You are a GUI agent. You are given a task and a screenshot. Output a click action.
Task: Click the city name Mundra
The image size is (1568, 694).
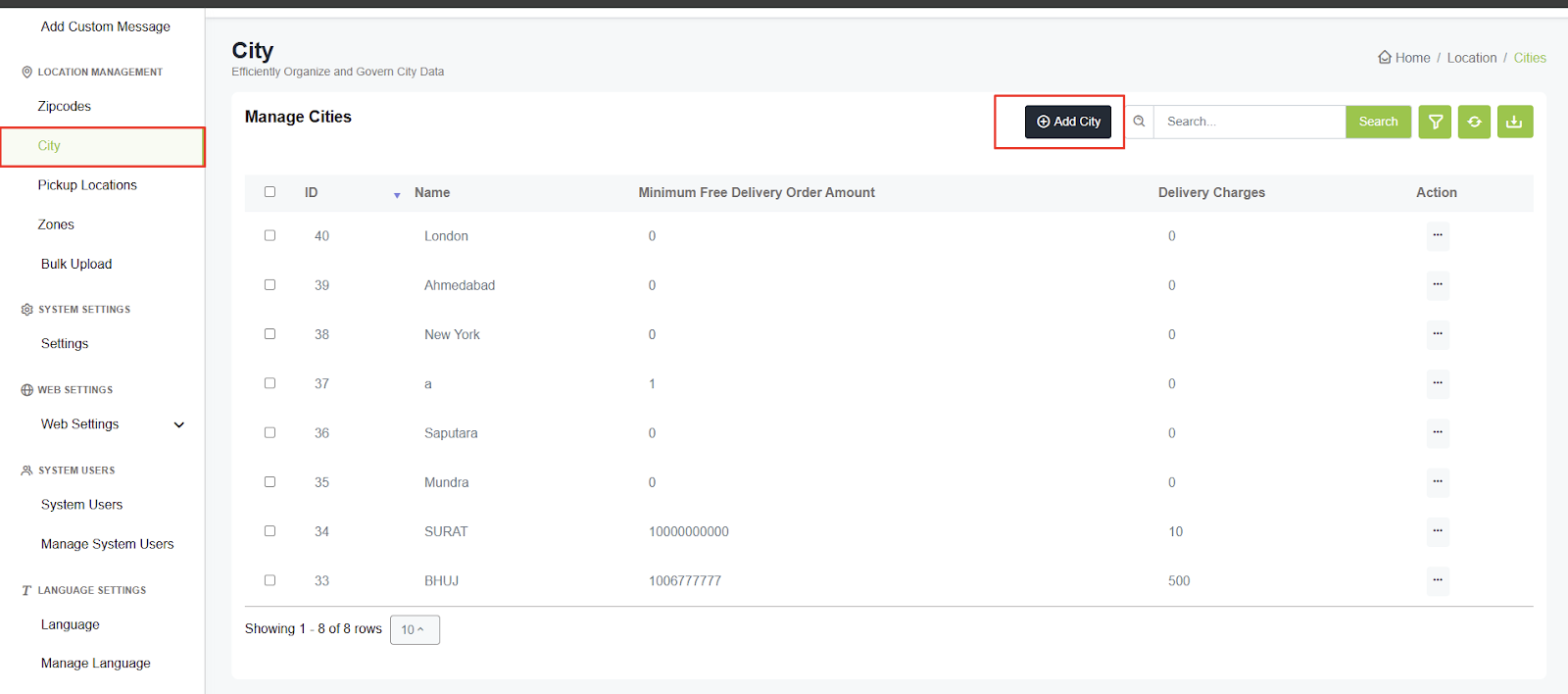(x=446, y=482)
